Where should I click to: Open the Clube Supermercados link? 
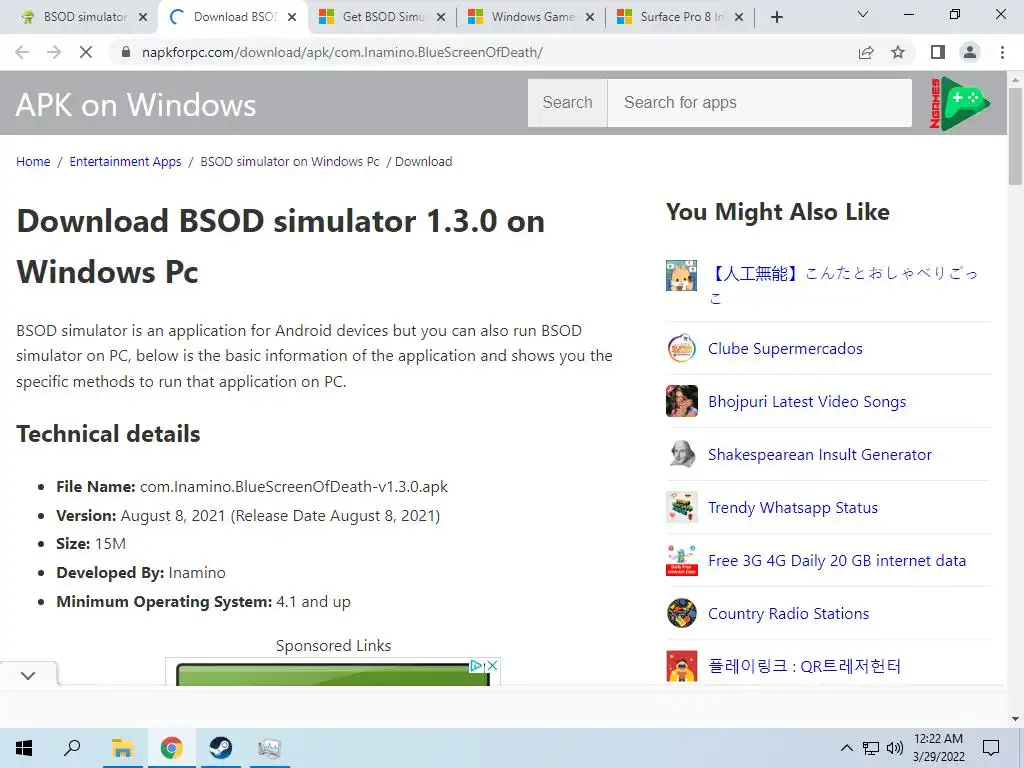click(x=785, y=349)
